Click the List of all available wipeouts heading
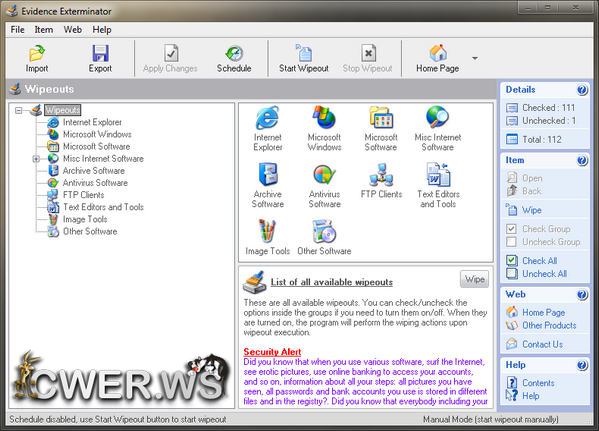Image resolution: width=599 pixels, height=431 pixels. pyautogui.click(x=332, y=282)
